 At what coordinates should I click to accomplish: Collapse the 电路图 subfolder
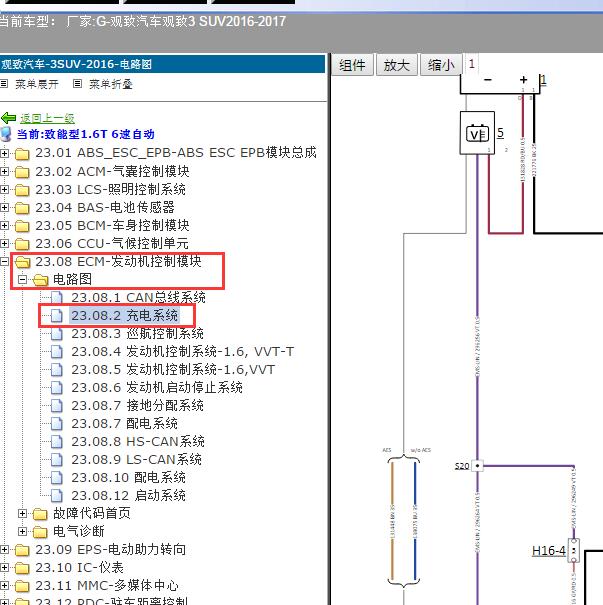pos(22,280)
